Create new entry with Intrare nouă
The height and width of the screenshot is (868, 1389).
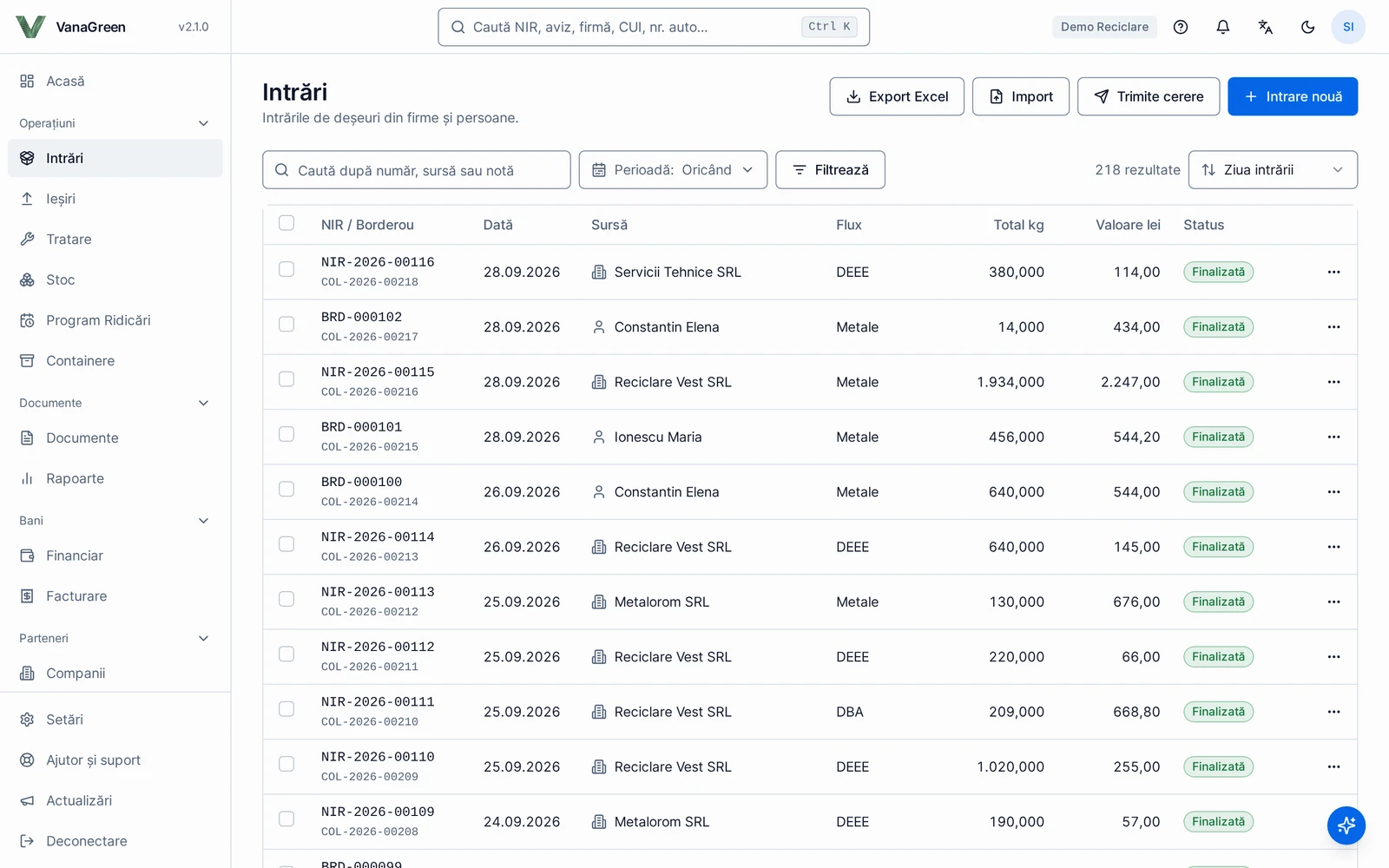1293,96
